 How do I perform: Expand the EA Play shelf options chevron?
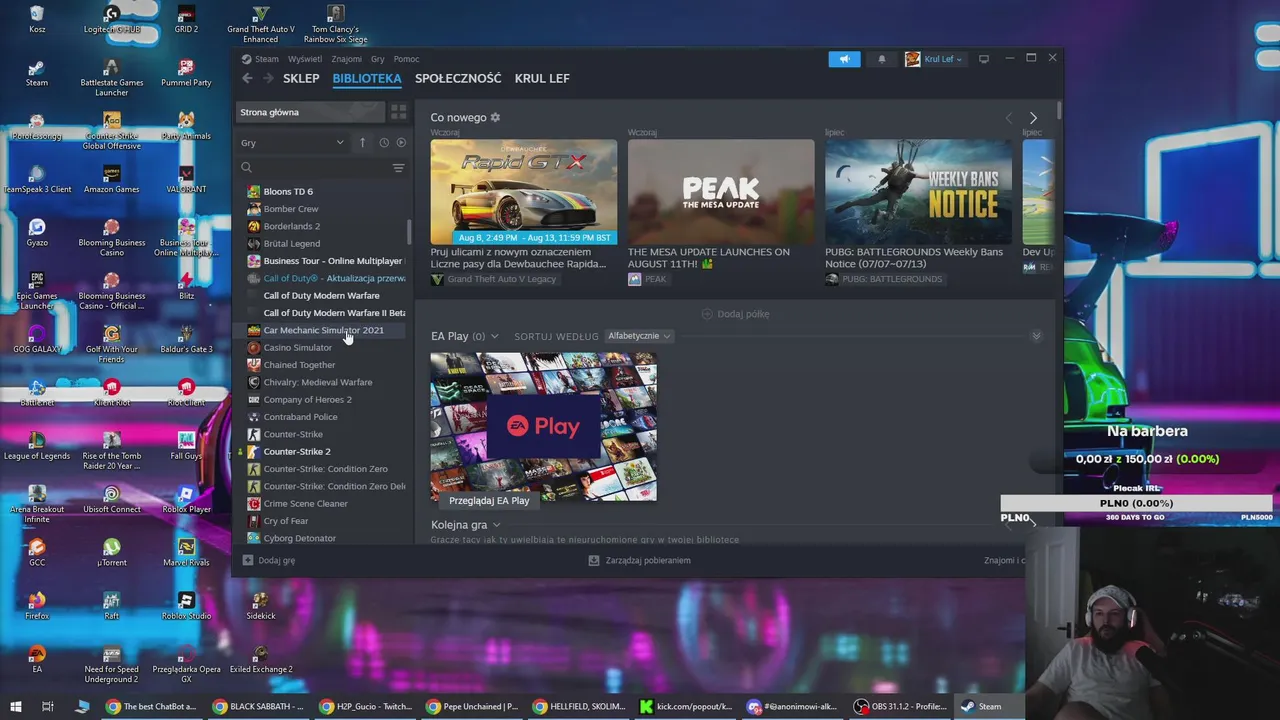(494, 336)
